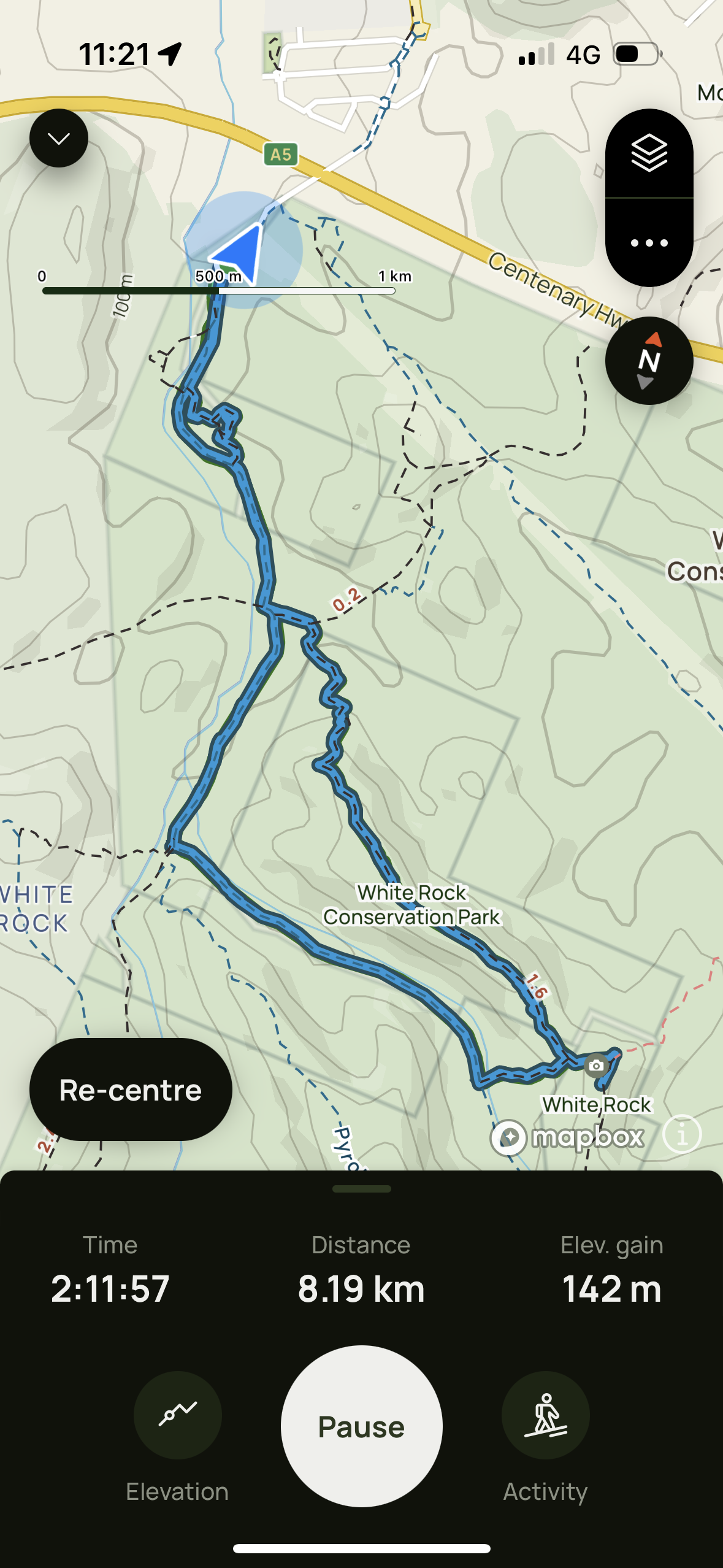This screenshot has width=723, height=1568.
Task: Tap the Distance 8.19 km stat
Action: coord(361,1269)
